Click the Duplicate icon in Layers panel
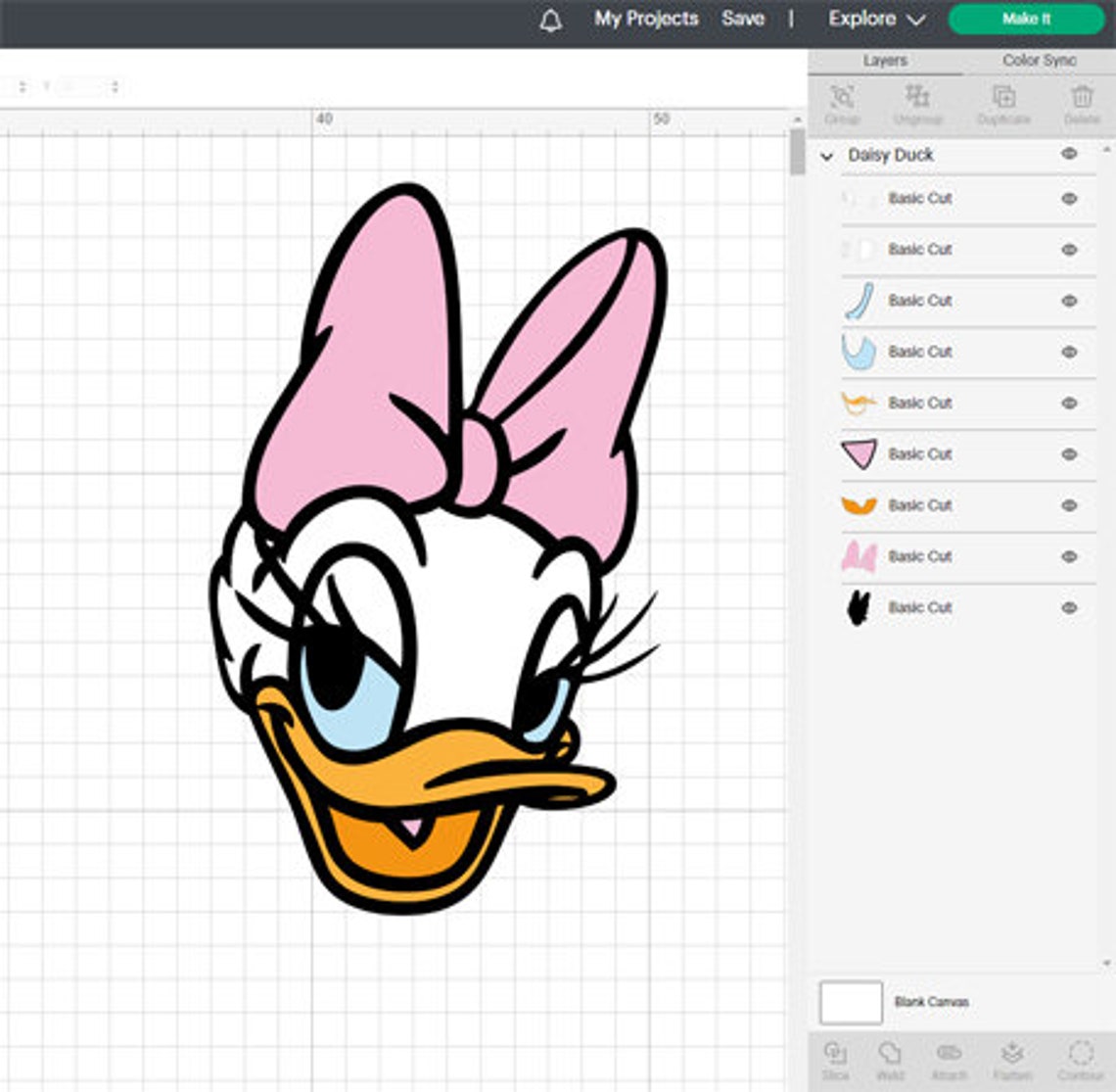Screen dimensions: 1116x1092 click(1004, 98)
